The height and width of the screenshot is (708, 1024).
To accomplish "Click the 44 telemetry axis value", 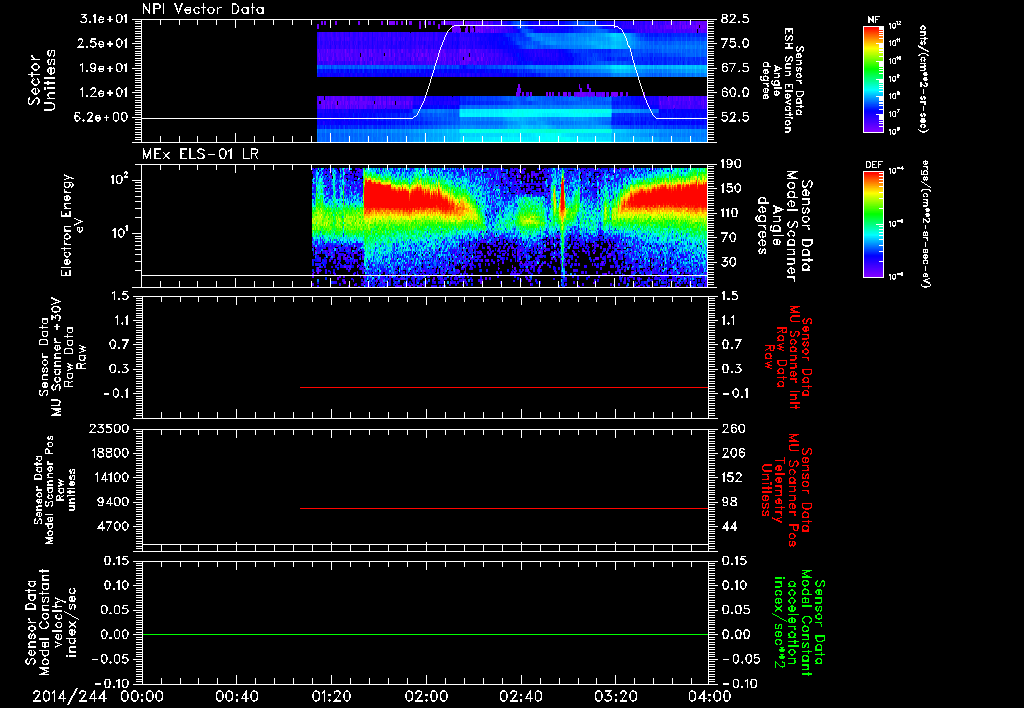I will click(729, 526).
